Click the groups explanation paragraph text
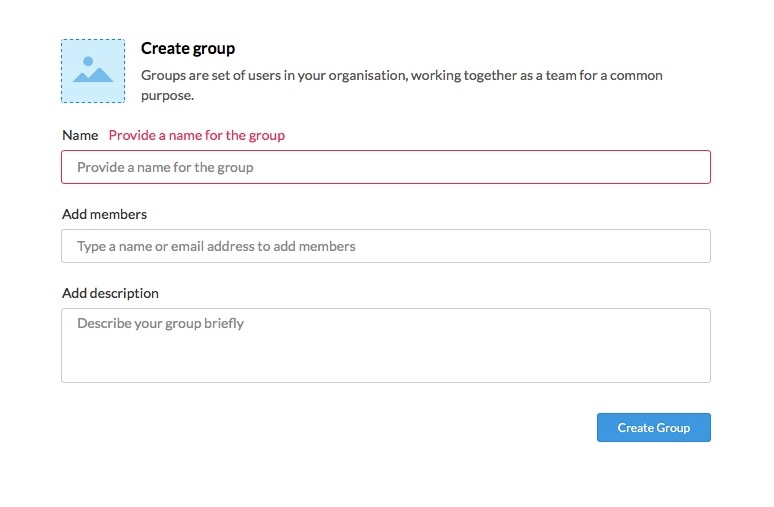This screenshot has width=774, height=507. [402, 85]
